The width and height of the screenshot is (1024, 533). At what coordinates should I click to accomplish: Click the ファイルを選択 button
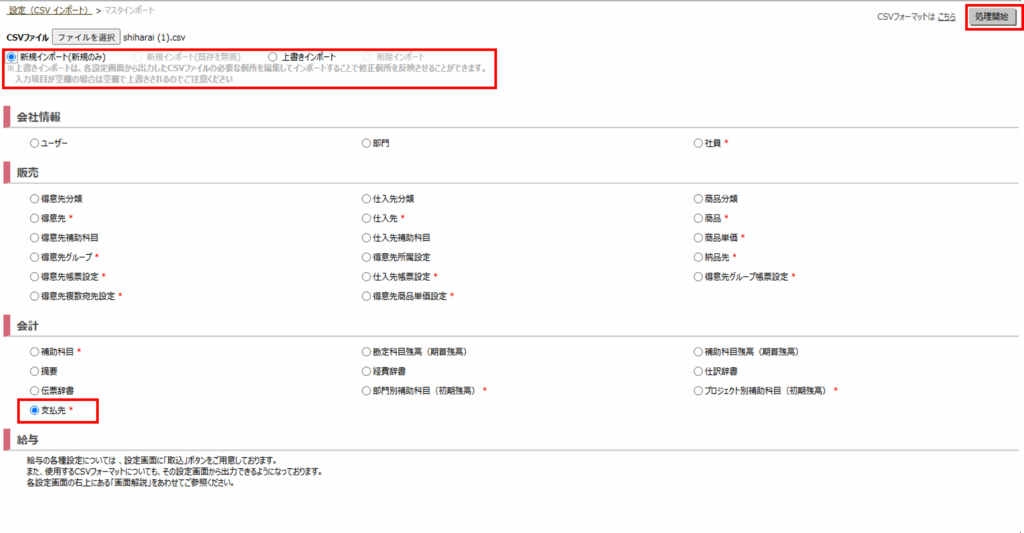coord(86,37)
